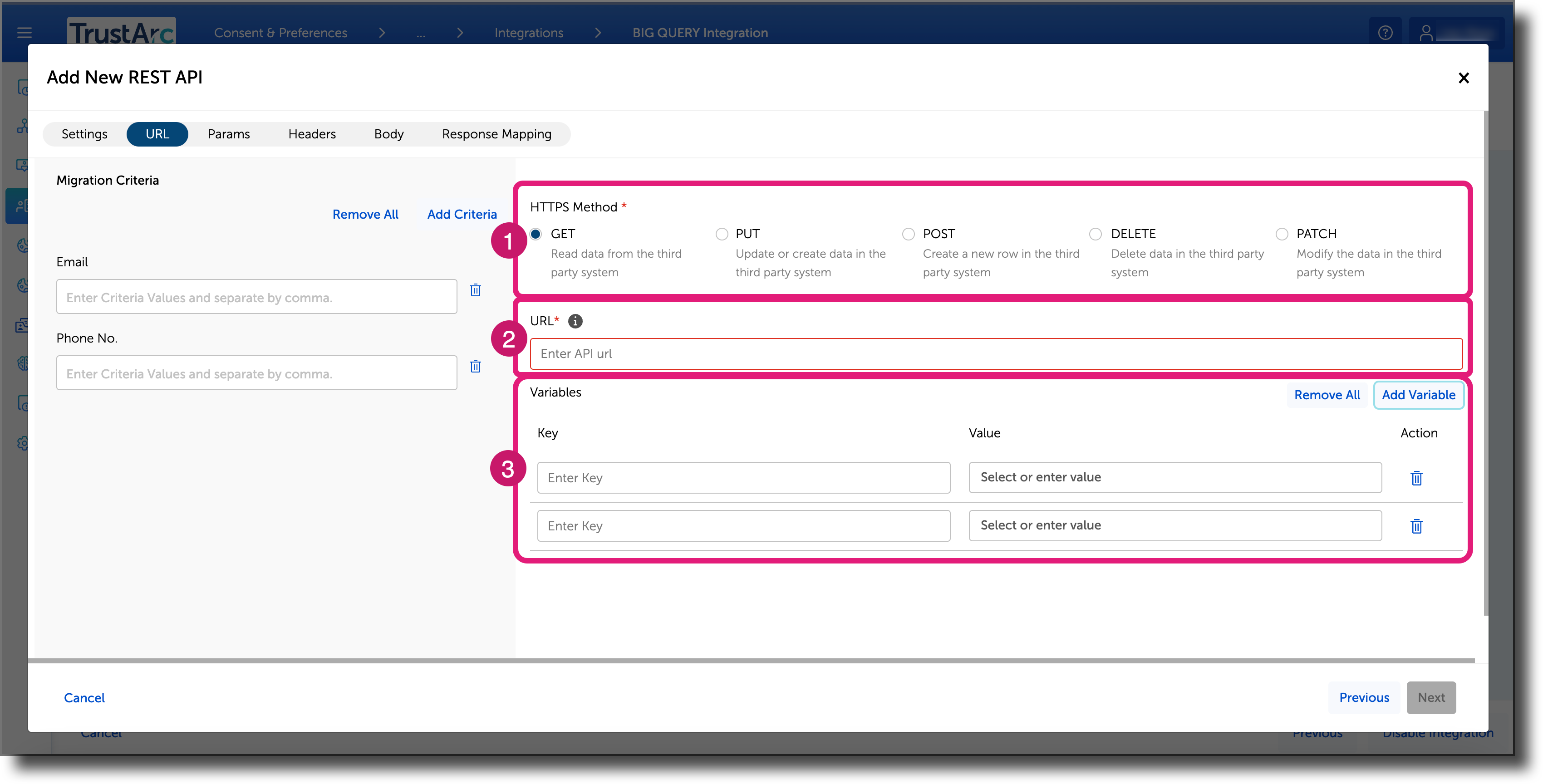Delete the Phone No. criteria via trash icon
Viewport: 1543px width, 784px height.
[x=475, y=366]
